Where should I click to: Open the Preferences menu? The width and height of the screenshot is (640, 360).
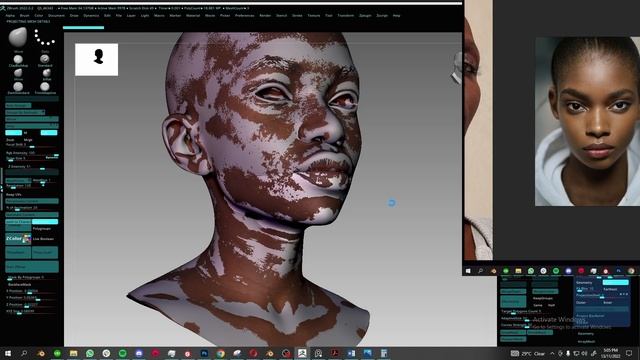(244, 16)
